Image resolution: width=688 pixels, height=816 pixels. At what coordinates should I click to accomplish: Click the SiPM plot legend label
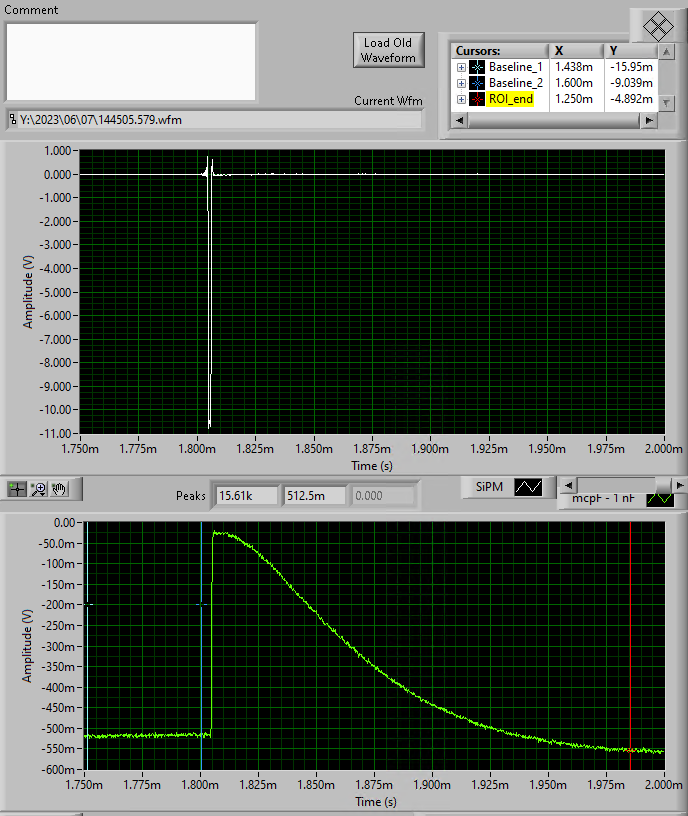pos(490,486)
